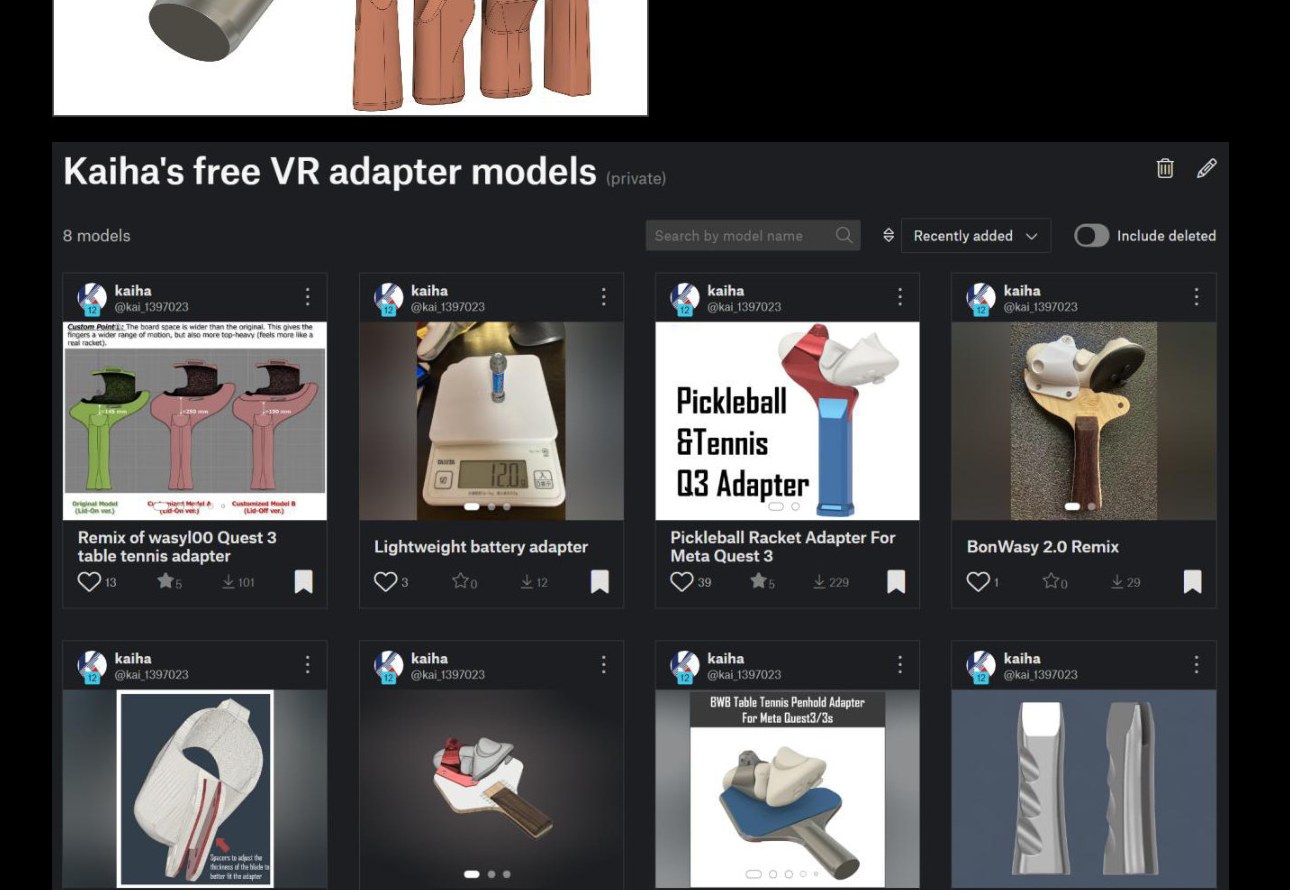
Task: Like the Remix of wasyl00 Quest 3 model
Action: click(89, 582)
